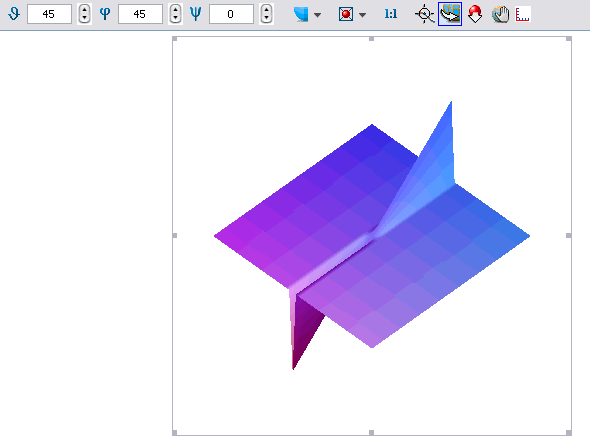
Task: Toggle 1:1 constrained scaling
Action: (391, 14)
